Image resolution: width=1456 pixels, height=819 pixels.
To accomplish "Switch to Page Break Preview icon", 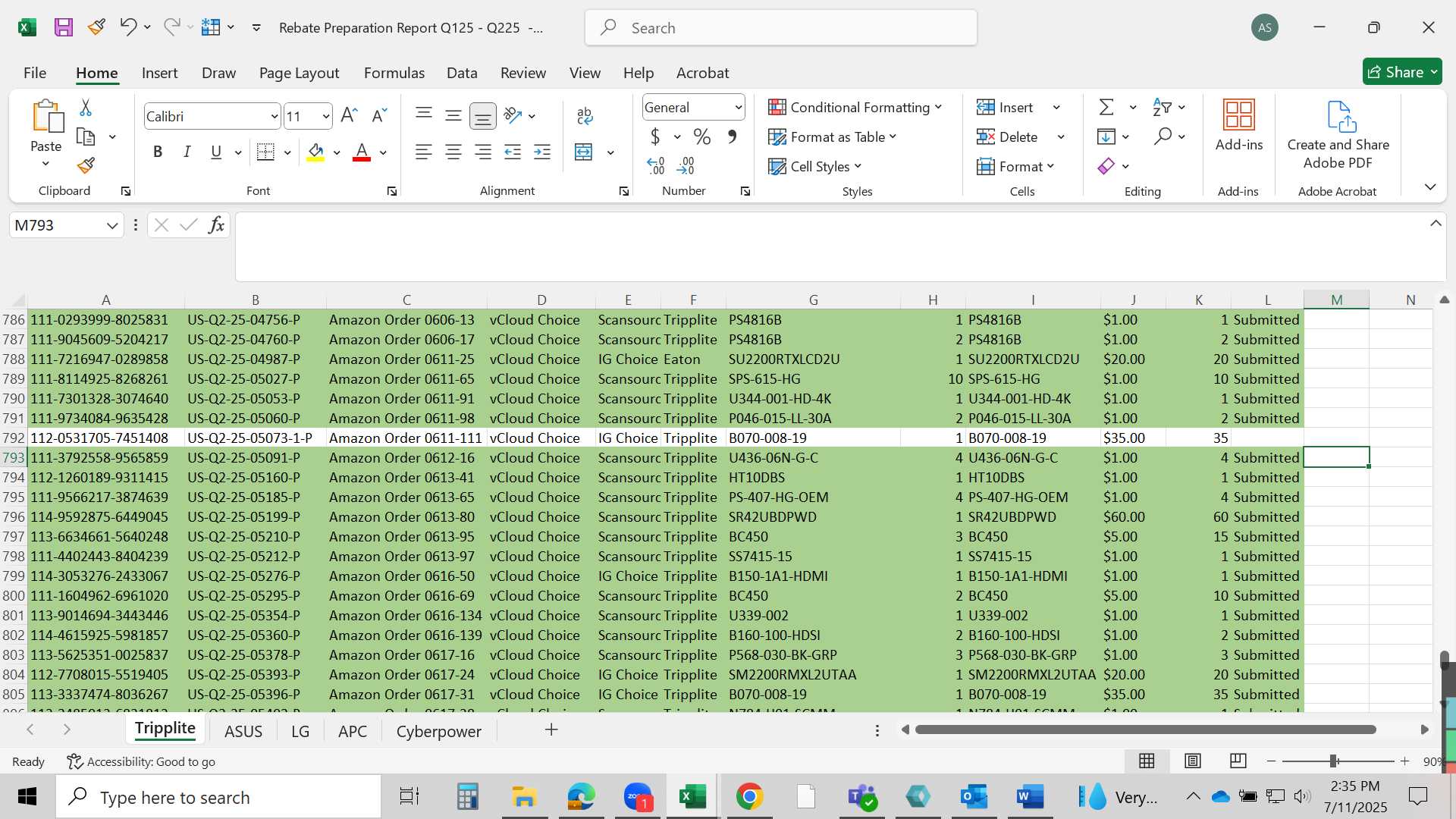I will pyautogui.click(x=1238, y=761).
